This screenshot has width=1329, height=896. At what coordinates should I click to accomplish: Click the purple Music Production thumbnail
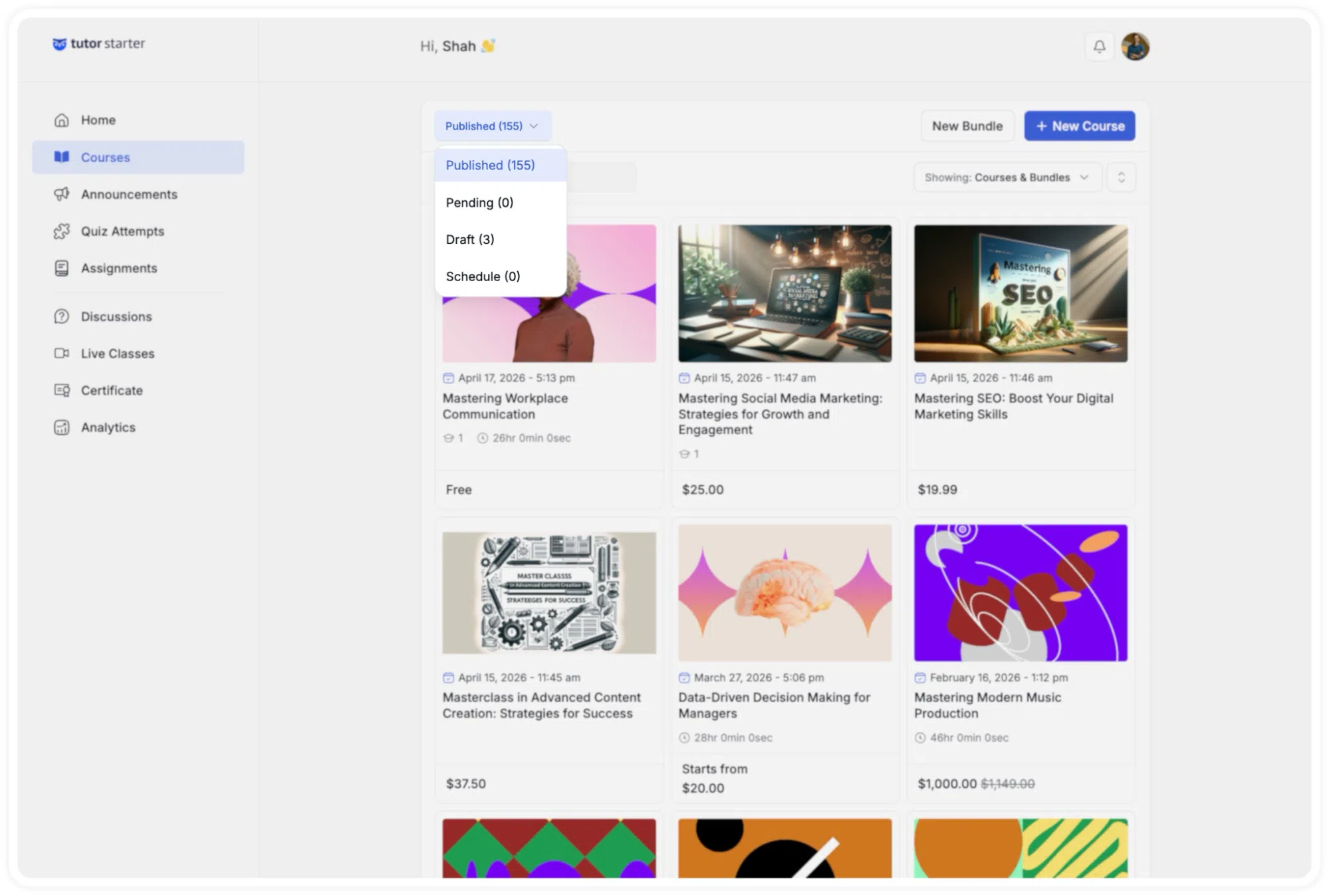[x=1021, y=592]
